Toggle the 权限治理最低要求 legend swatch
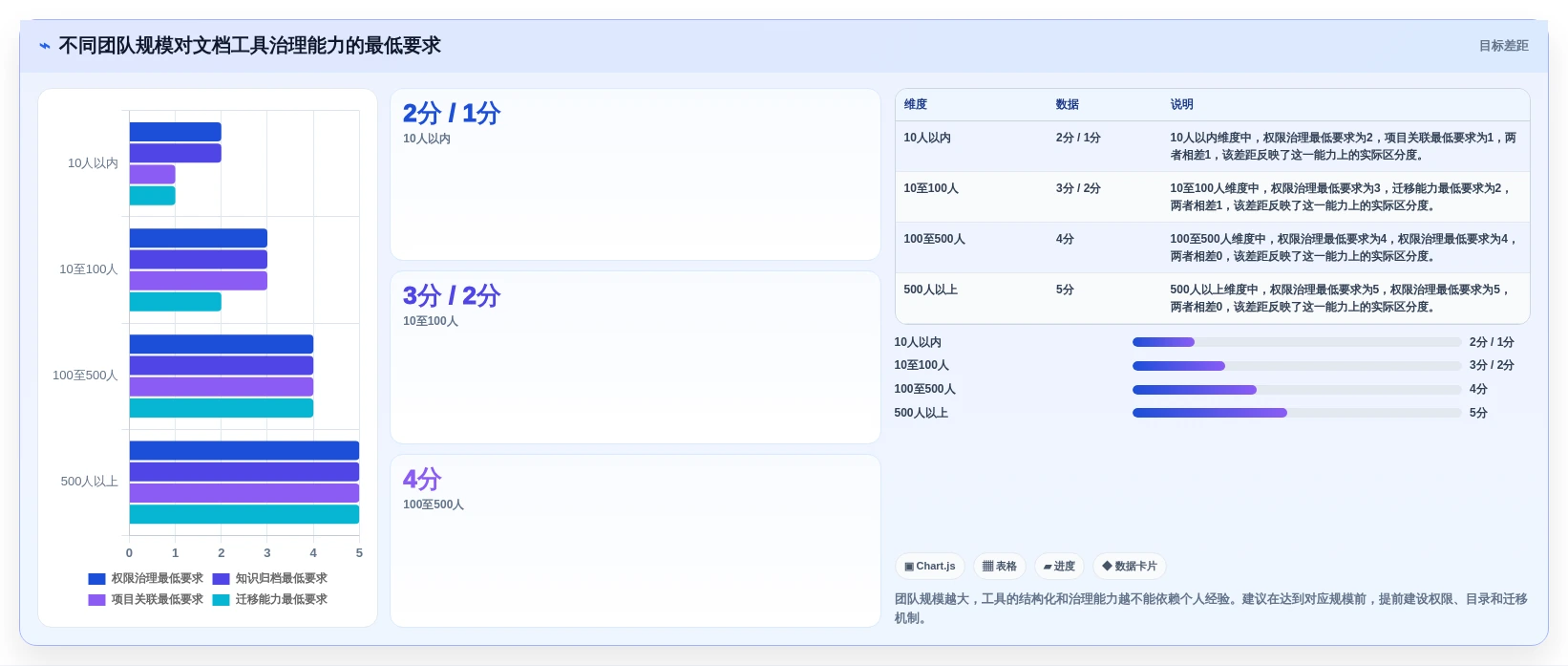Viewport: 1568px width, 666px height. pyautogui.click(x=96, y=579)
